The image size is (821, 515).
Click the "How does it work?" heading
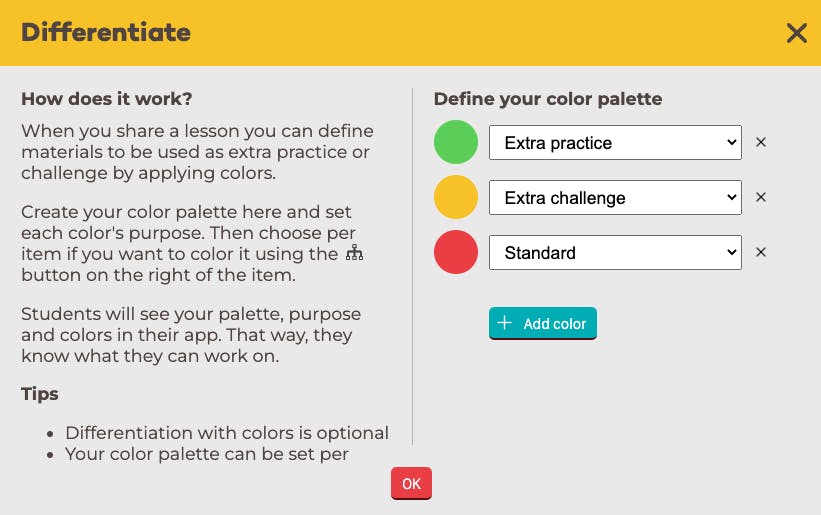(x=107, y=99)
